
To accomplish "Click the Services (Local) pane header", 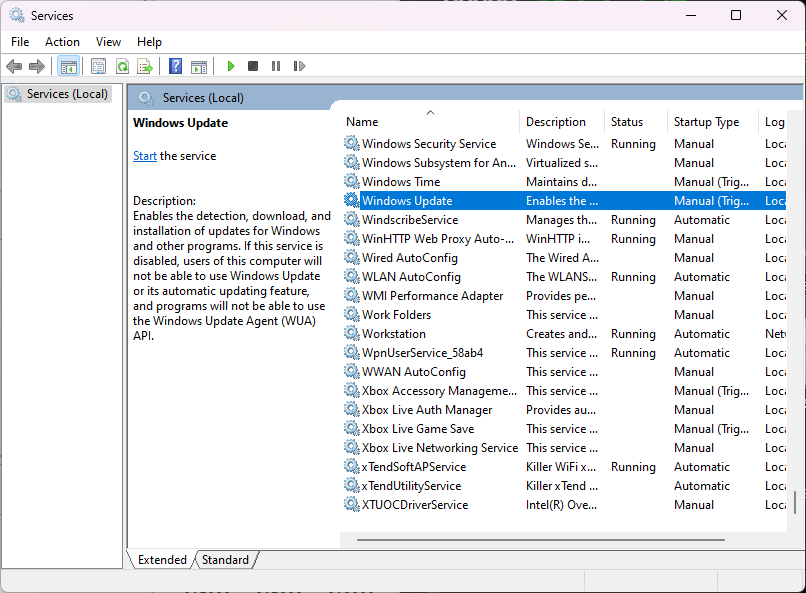I will coord(203,98).
